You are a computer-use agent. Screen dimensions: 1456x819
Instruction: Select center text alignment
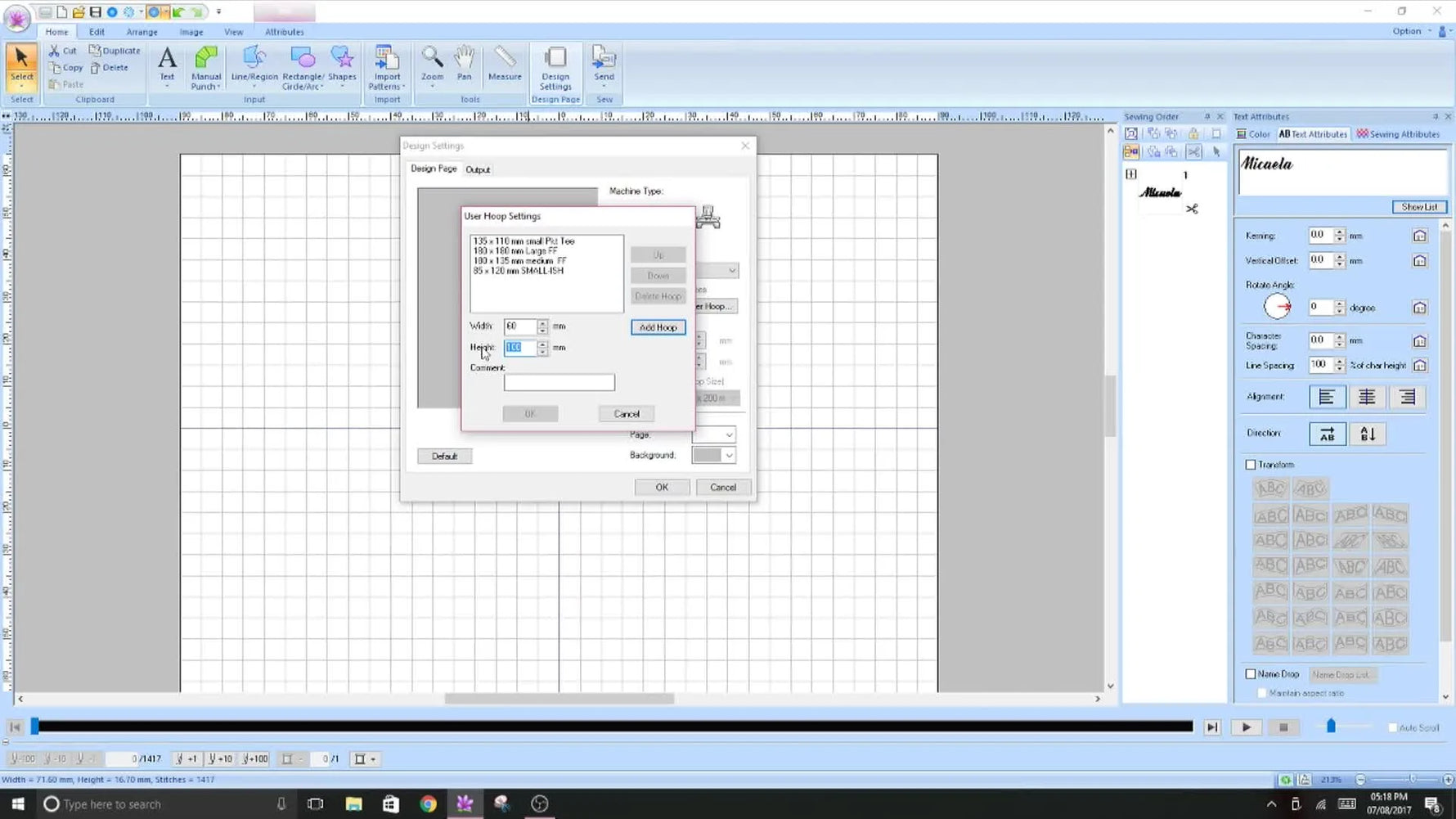click(x=1366, y=398)
